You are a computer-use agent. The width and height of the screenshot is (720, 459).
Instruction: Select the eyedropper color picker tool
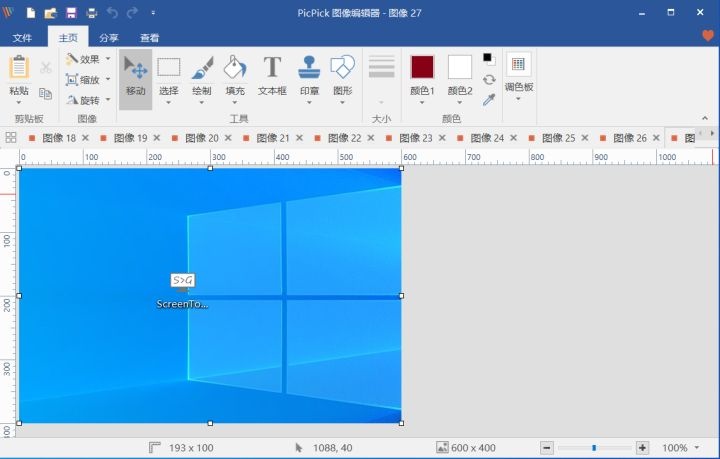point(489,100)
